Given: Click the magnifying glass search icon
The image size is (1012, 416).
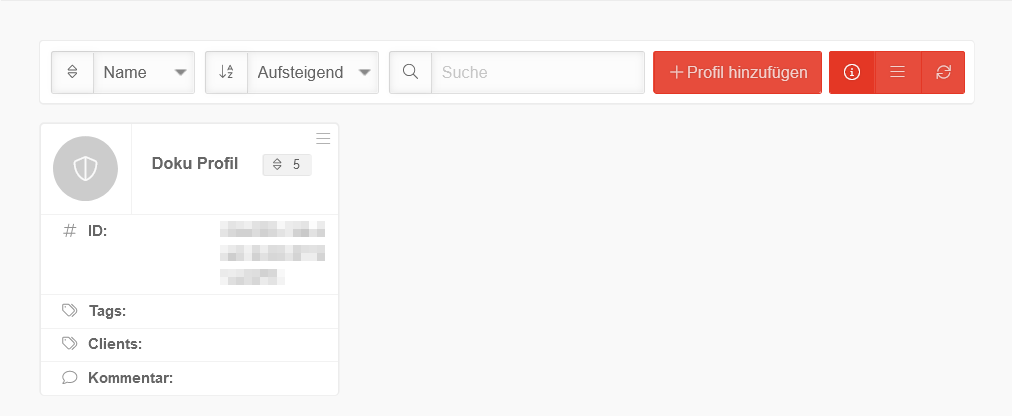Looking at the screenshot, I should [x=410, y=72].
